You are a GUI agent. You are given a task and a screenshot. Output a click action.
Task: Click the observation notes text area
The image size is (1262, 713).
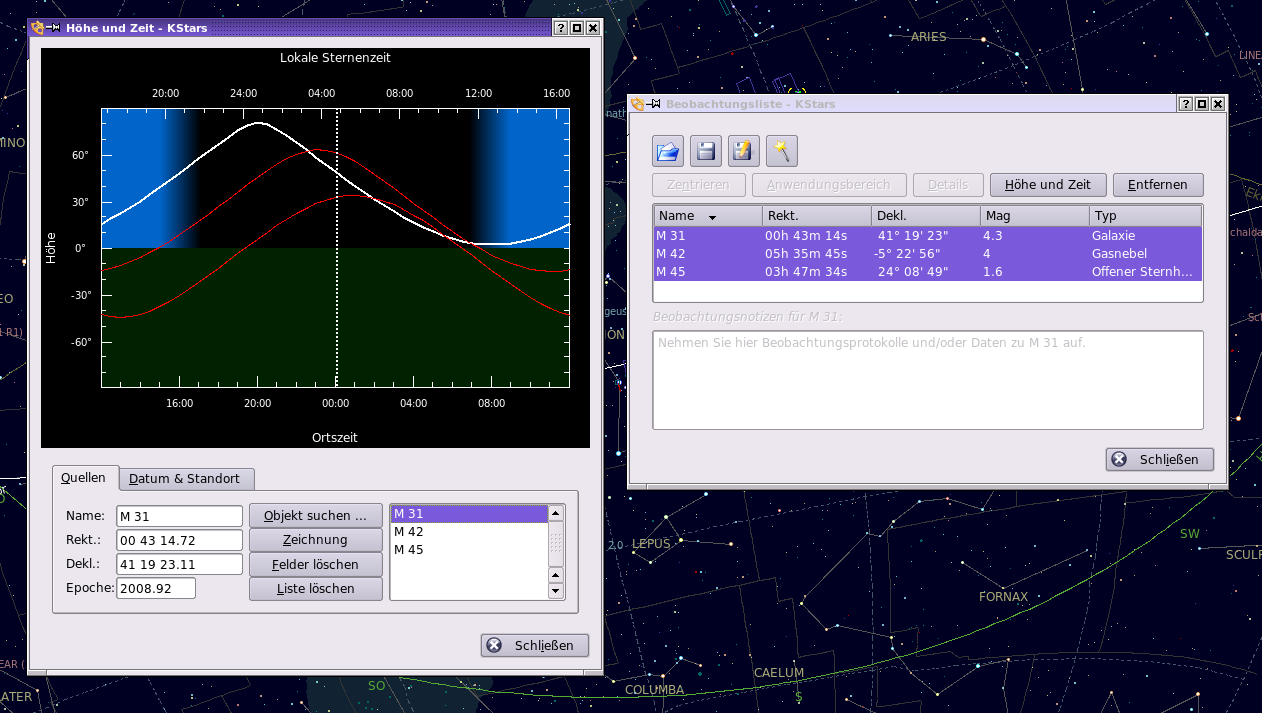pyautogui.click(x=927, y=380)
